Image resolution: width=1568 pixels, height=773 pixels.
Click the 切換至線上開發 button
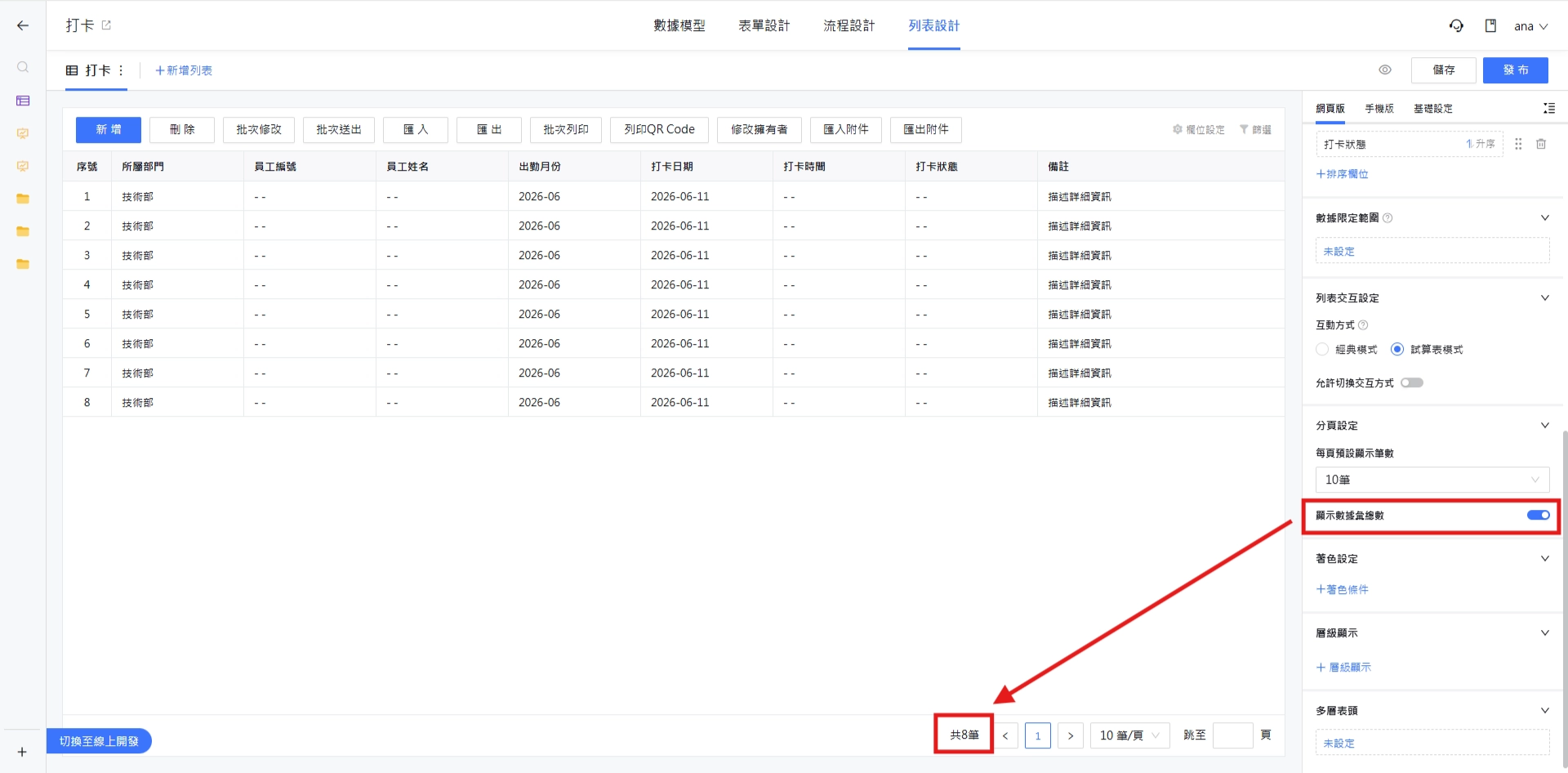tap(99, 741)
